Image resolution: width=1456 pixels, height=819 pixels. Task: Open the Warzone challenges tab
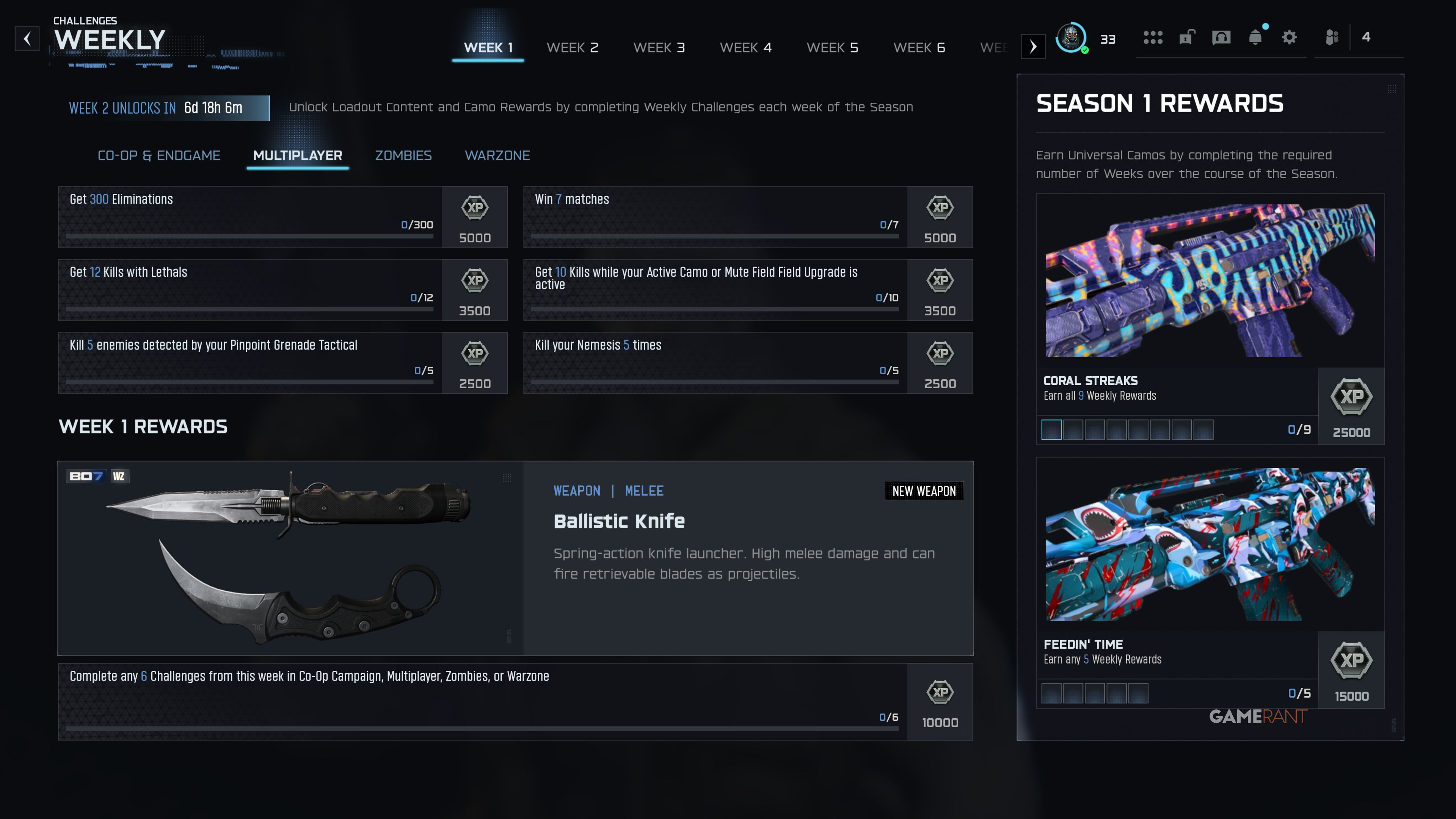497,155
